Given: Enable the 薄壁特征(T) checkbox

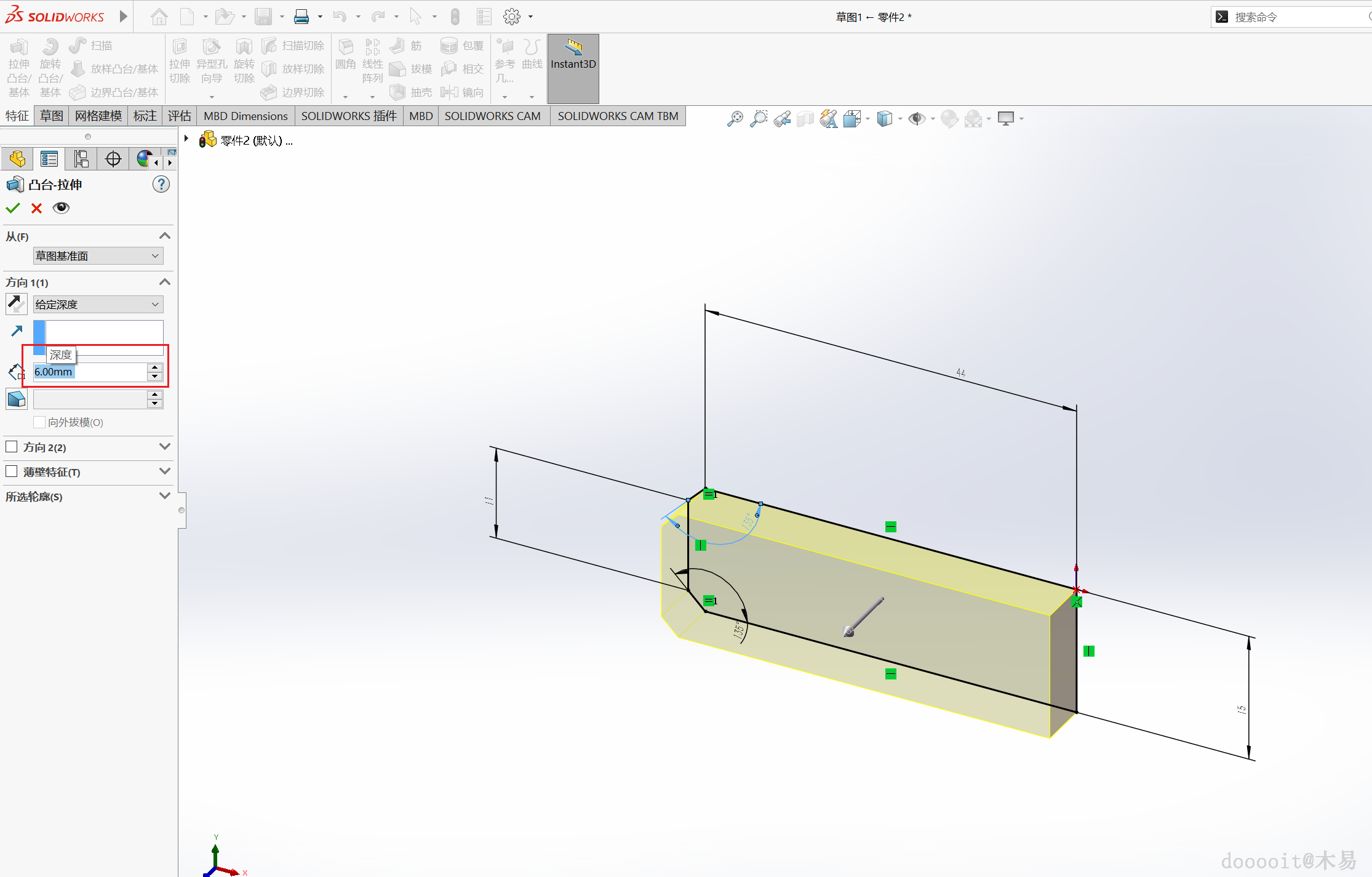Looking at the screenshot, I should (x=12, y=471).
